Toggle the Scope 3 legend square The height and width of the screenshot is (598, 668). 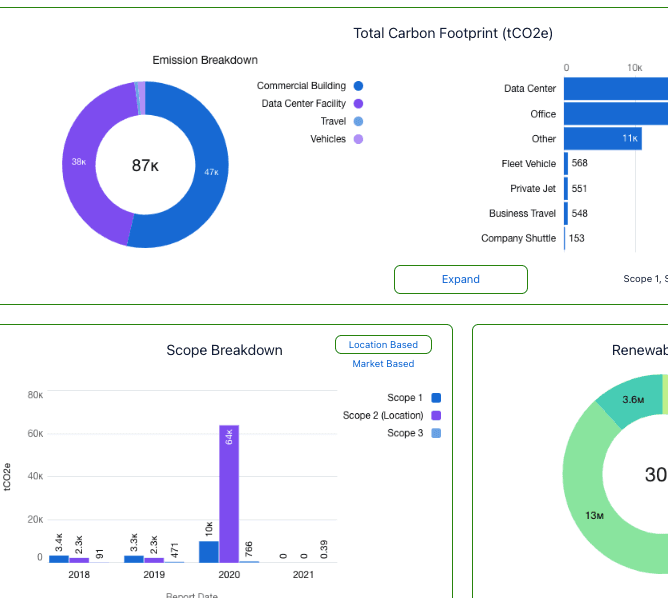click(436, 433)
